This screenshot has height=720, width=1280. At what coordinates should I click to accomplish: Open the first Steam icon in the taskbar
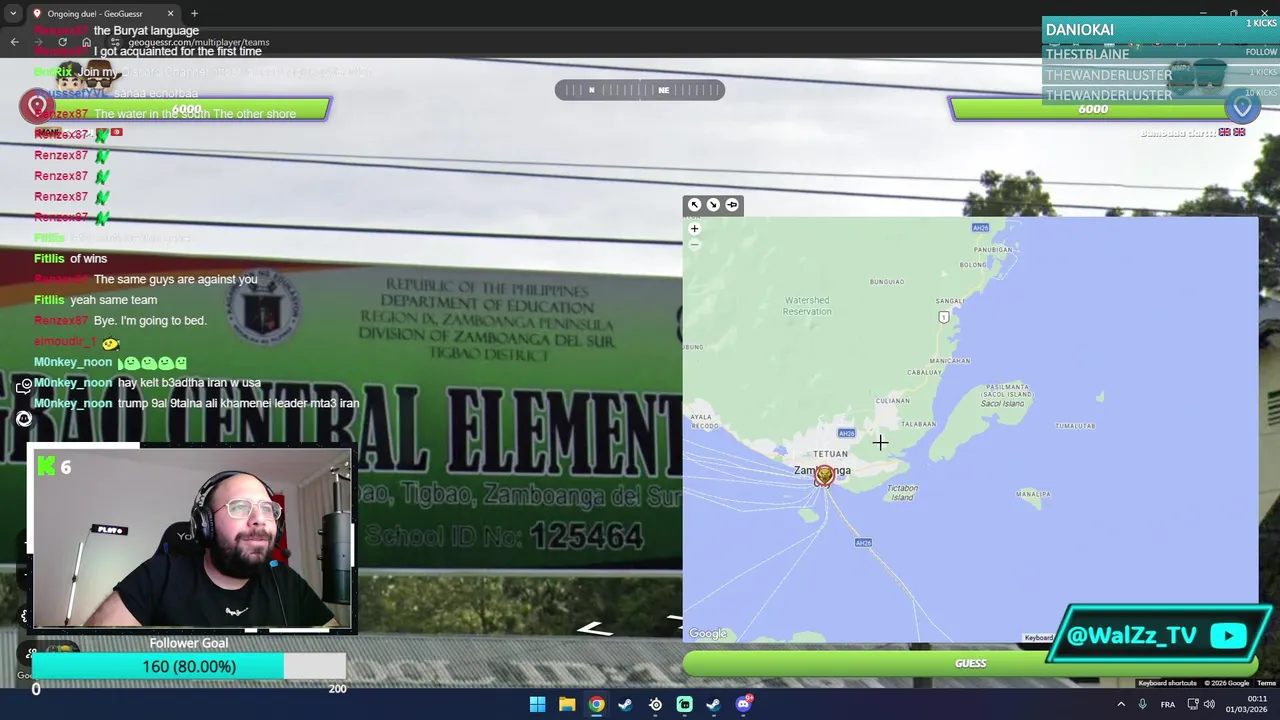tap(625, 704)
